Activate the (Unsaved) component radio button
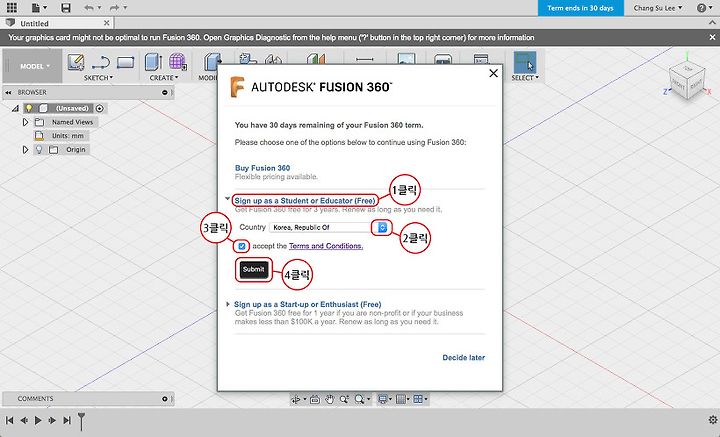 click(100, 108)
